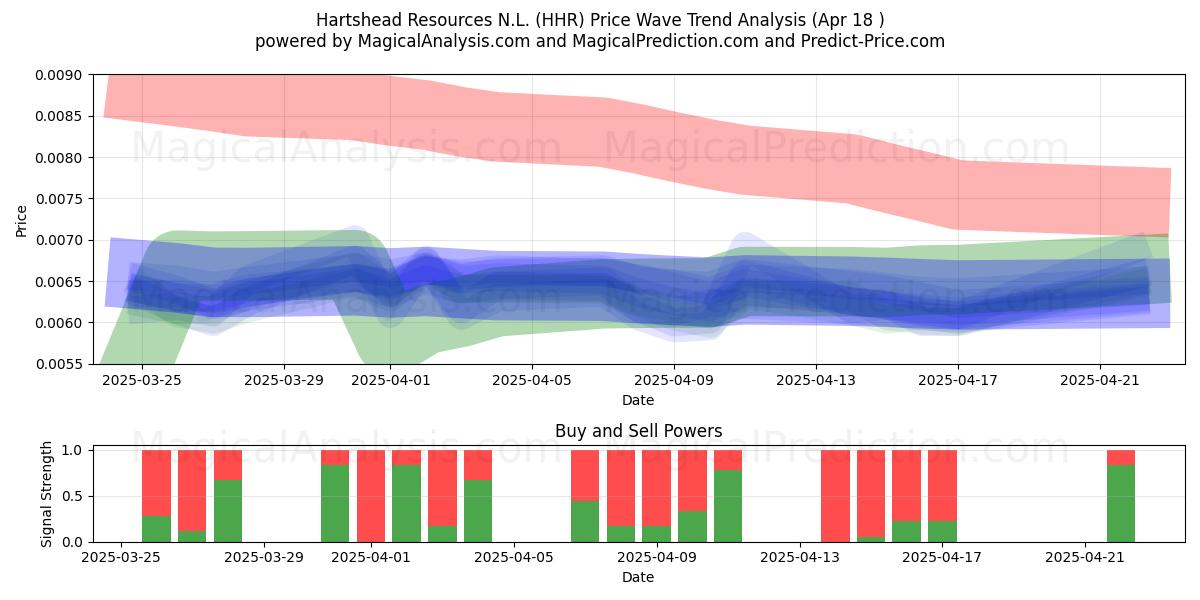
Task: Click the signal bar above the 2025-04-09 tick
Action: click(657, 496)
